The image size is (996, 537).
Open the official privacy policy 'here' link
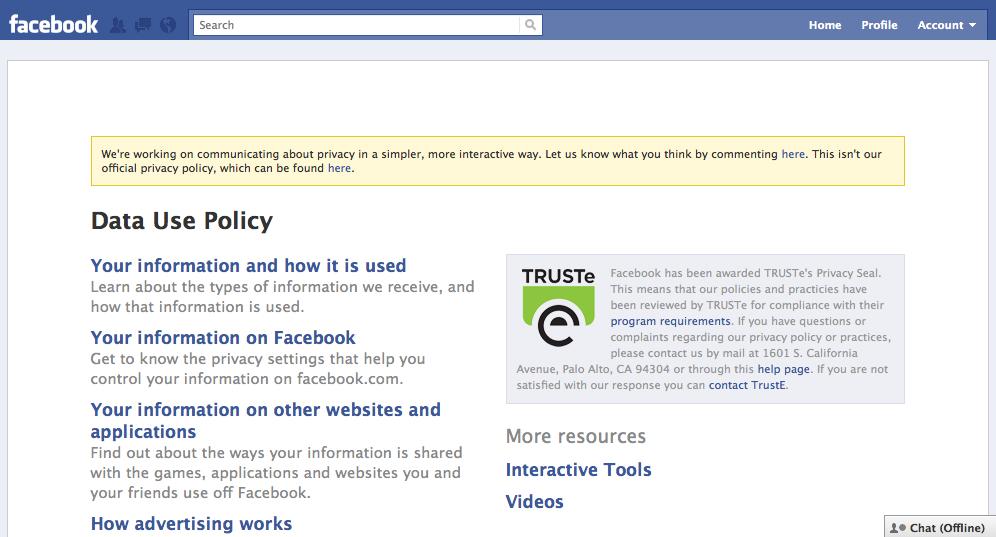click(x=339, y=168)
